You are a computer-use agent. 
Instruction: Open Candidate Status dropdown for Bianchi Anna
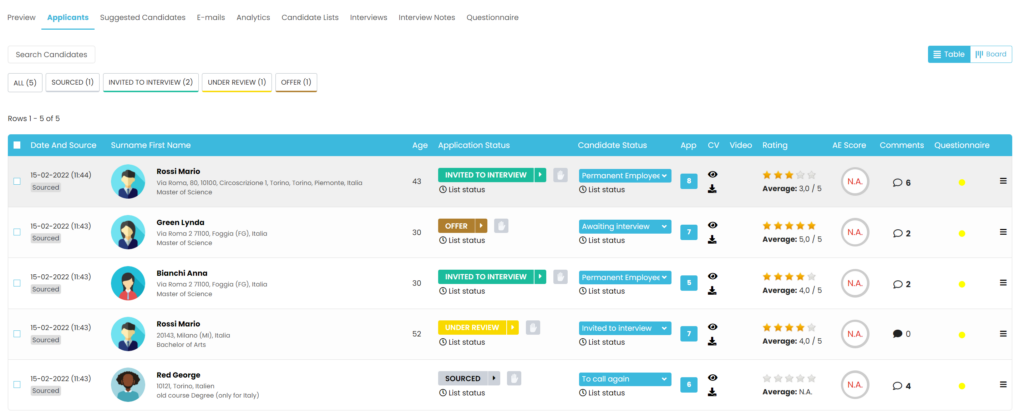(625, 277)
